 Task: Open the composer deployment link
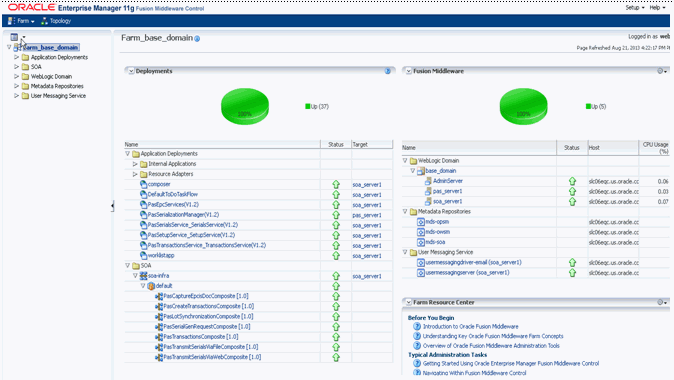[x=159, y=184]
